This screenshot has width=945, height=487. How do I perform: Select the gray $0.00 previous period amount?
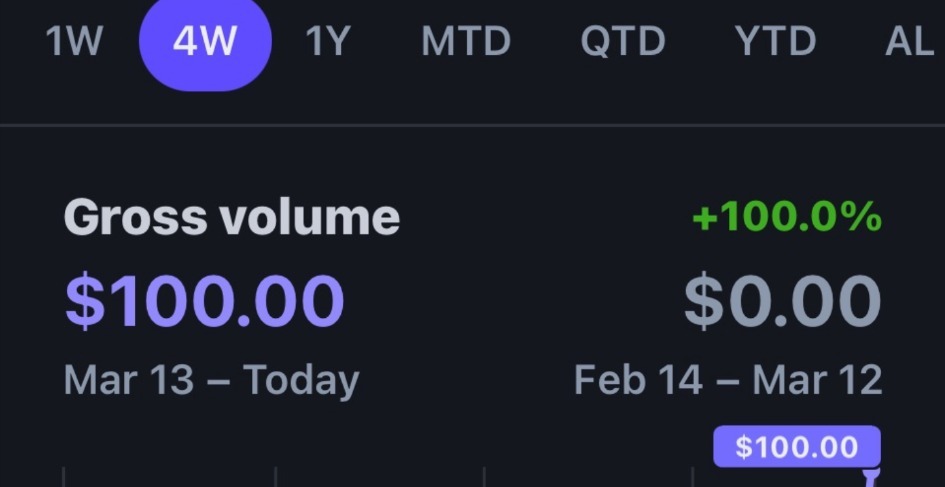coord(782,301)
